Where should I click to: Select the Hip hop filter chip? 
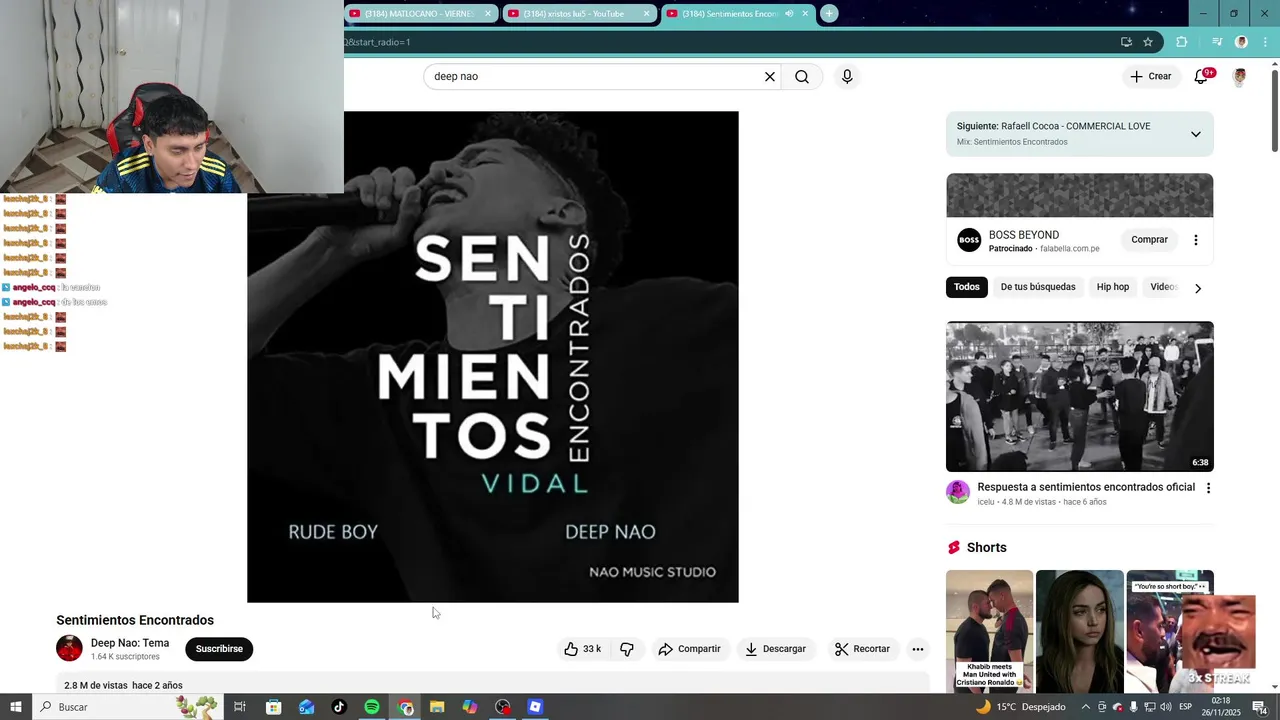coord(1113,287)
